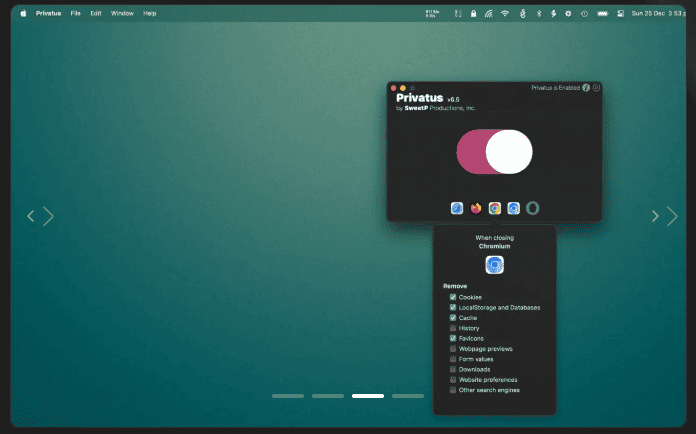
Task: Go to previous slide with small left chevron
Action: coord(31,216)
